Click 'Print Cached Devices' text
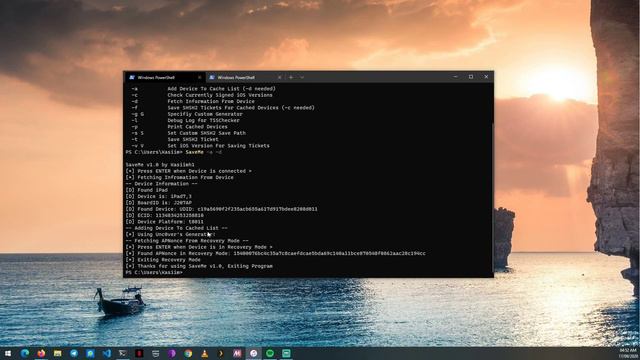This screenshot has height=360, width=640. [x=197, y=127]
